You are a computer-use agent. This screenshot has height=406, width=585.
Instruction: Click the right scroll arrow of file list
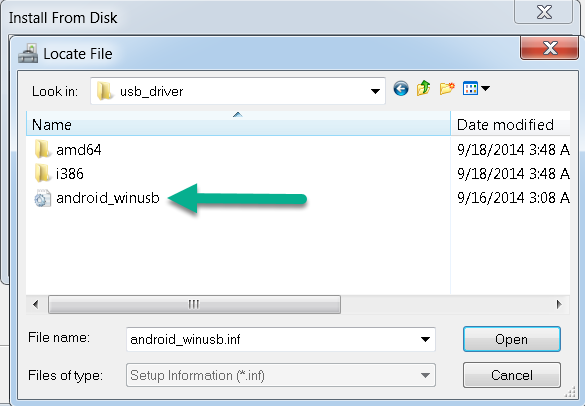(559, 304)
